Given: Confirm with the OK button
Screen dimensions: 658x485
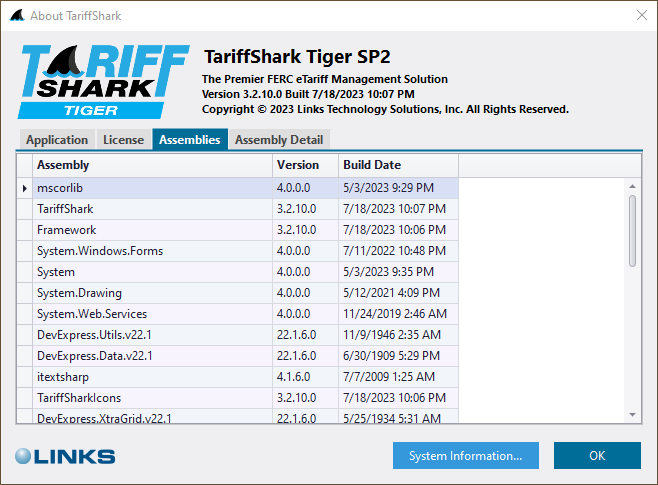Looking at the screenshot, I should pyautogui.click(x=597, y=456).
